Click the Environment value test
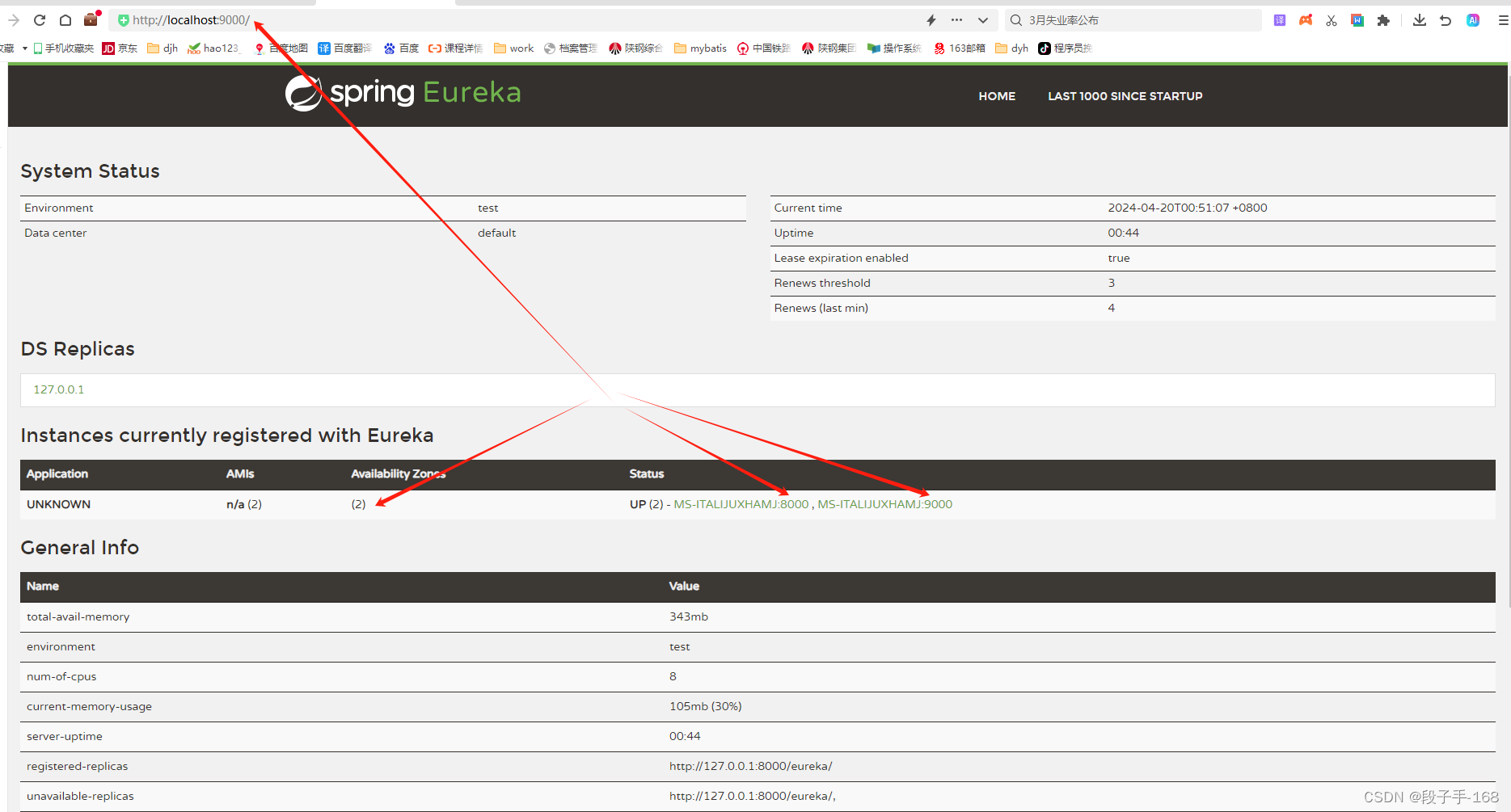The height and width of the screenshot is (812, 1511). 488,208
